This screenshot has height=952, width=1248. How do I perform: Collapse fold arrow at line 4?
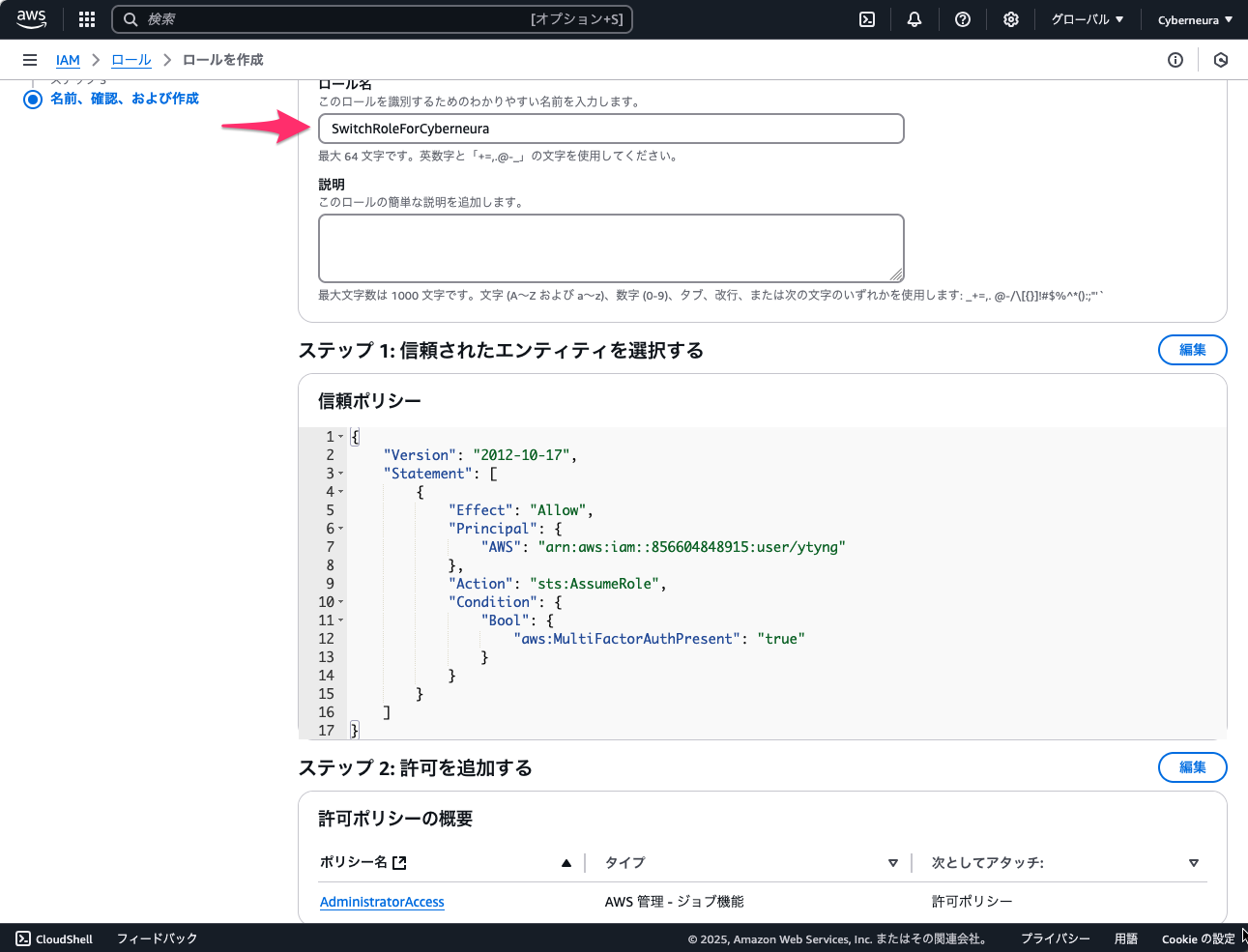point(341,492)
